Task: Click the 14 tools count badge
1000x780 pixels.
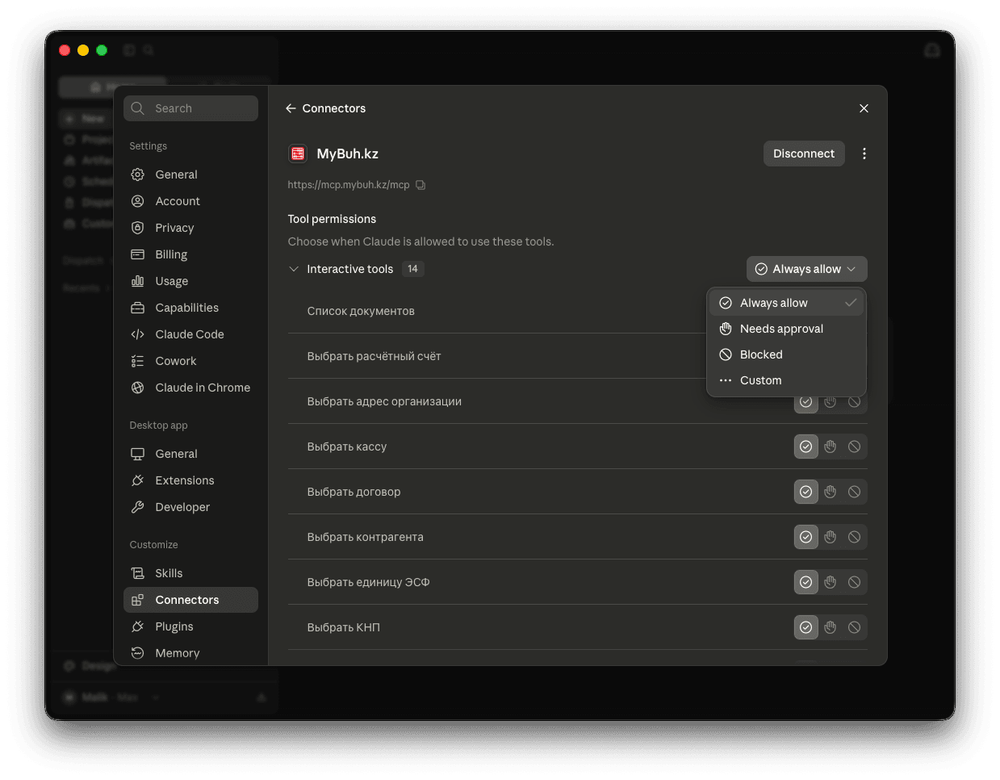Action: [413, 269]
